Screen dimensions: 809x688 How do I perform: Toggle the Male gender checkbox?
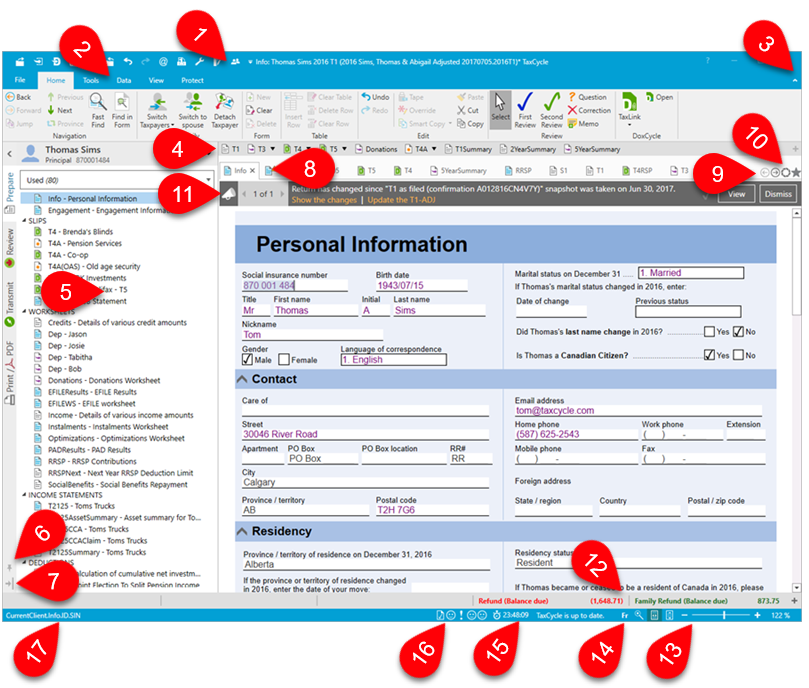pyautogui.click(x=248, y=359)
